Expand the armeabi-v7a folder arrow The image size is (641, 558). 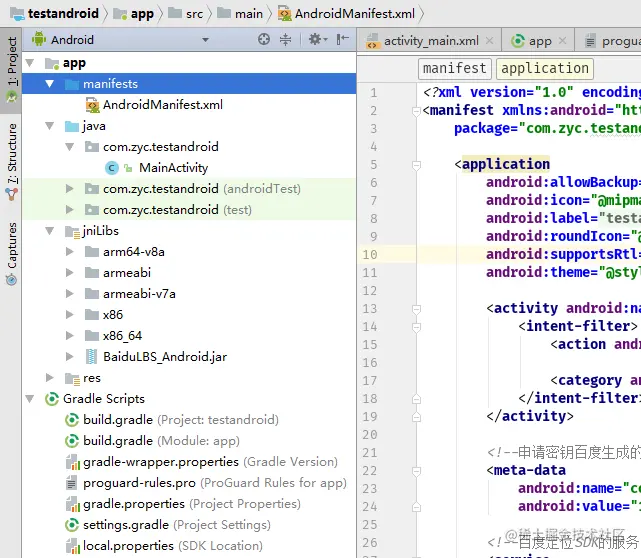coord(69,294)
